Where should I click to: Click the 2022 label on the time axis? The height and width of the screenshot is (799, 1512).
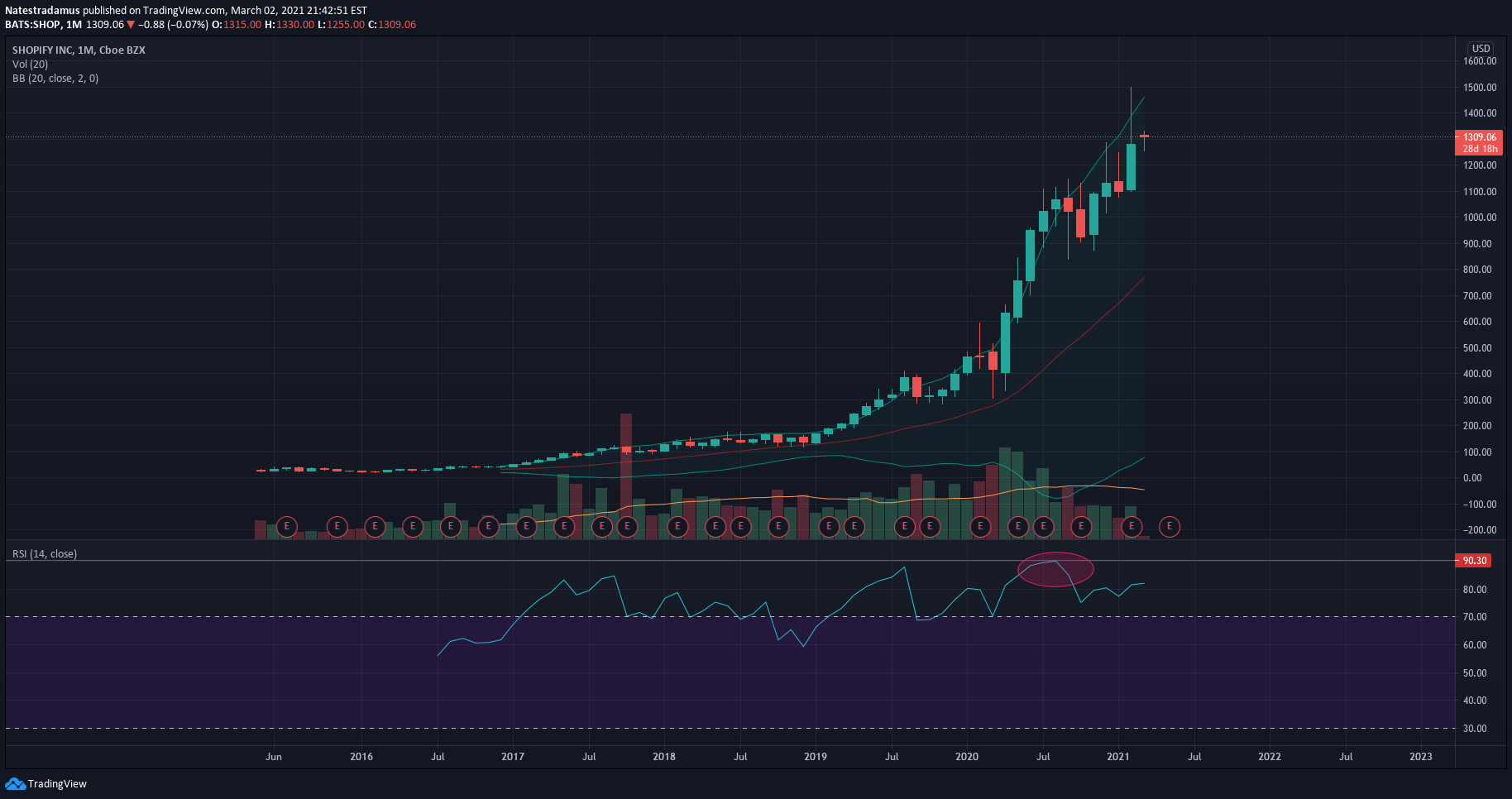click(x=1270, y=756)
